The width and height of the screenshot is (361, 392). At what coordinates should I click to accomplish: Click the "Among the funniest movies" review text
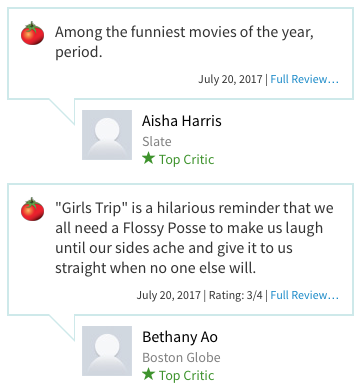pyautogui.click(x=184, y=42)
